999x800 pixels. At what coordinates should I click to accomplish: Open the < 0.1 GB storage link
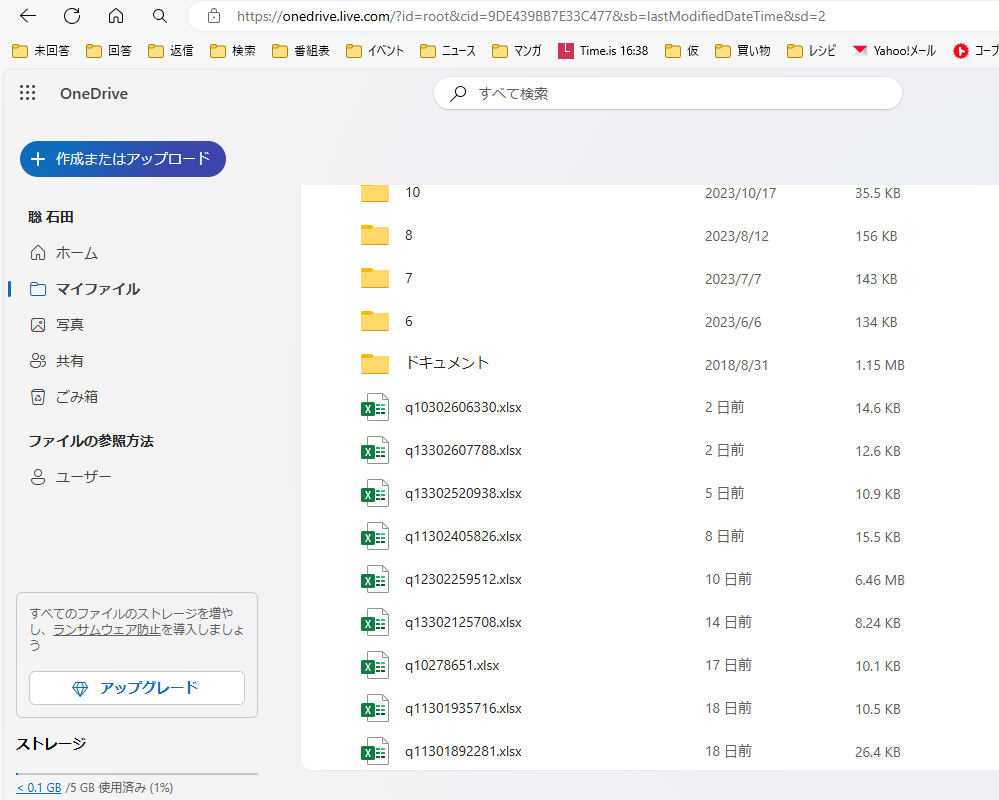(x=39, y=788)
